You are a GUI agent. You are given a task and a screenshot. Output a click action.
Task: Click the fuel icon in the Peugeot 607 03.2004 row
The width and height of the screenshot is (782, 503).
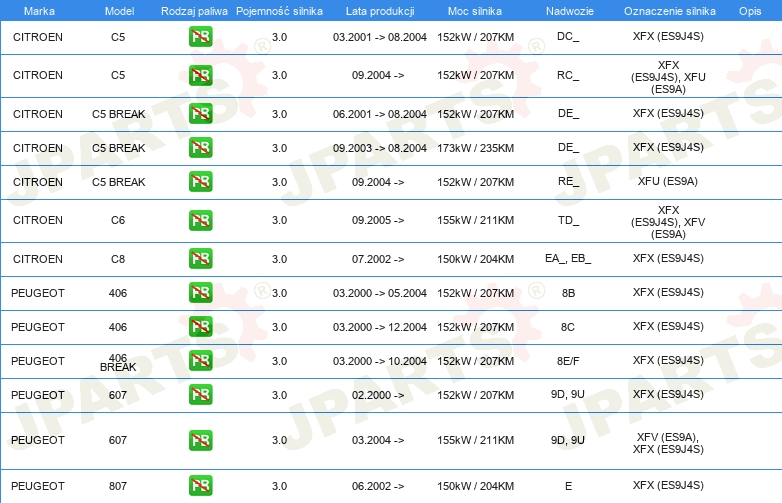pyautogui.click(x=200, y=440)
